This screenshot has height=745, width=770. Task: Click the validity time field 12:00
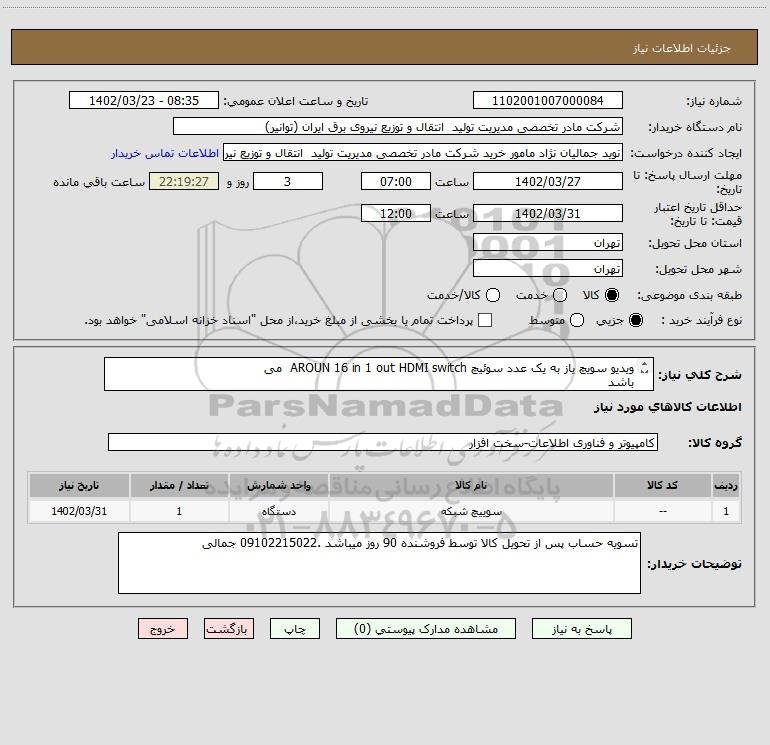(x=396, y=214)
